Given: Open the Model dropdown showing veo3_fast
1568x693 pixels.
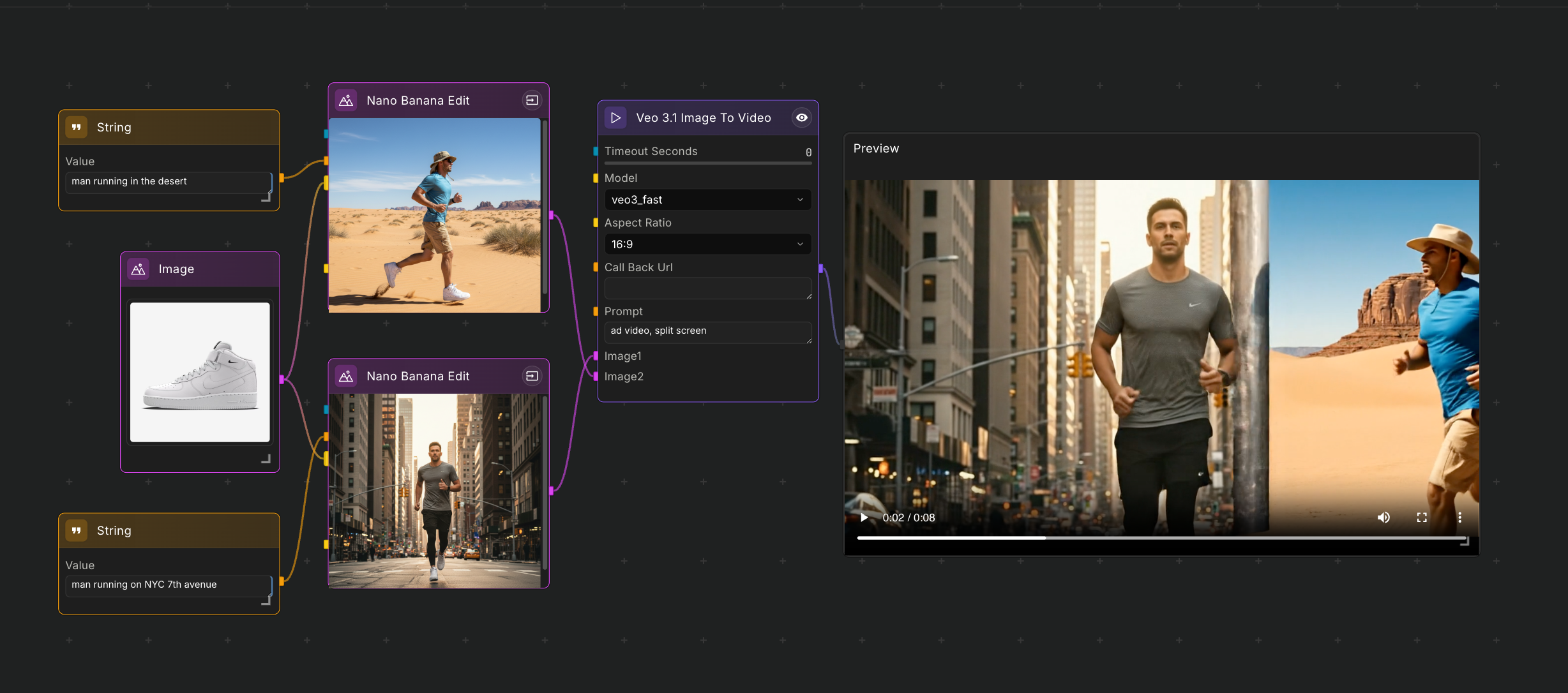Looking at the screenshot, I should (x=707, y=200).
